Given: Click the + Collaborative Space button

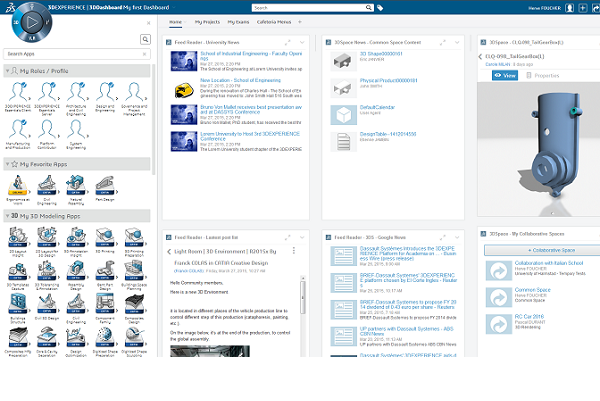Looking at the screenshot, I should tap(543, 250).
